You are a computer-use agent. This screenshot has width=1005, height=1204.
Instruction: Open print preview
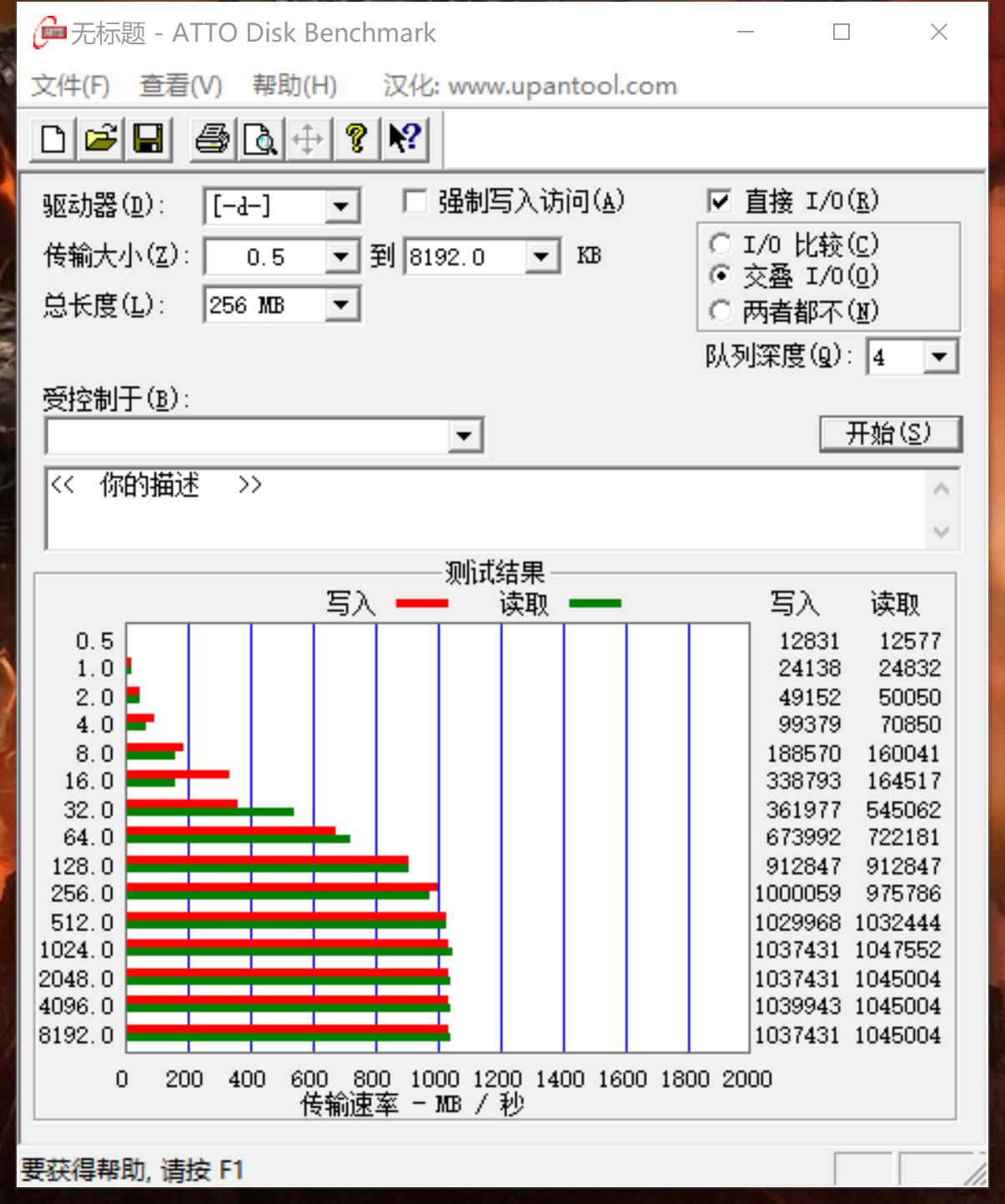(260, 139)
